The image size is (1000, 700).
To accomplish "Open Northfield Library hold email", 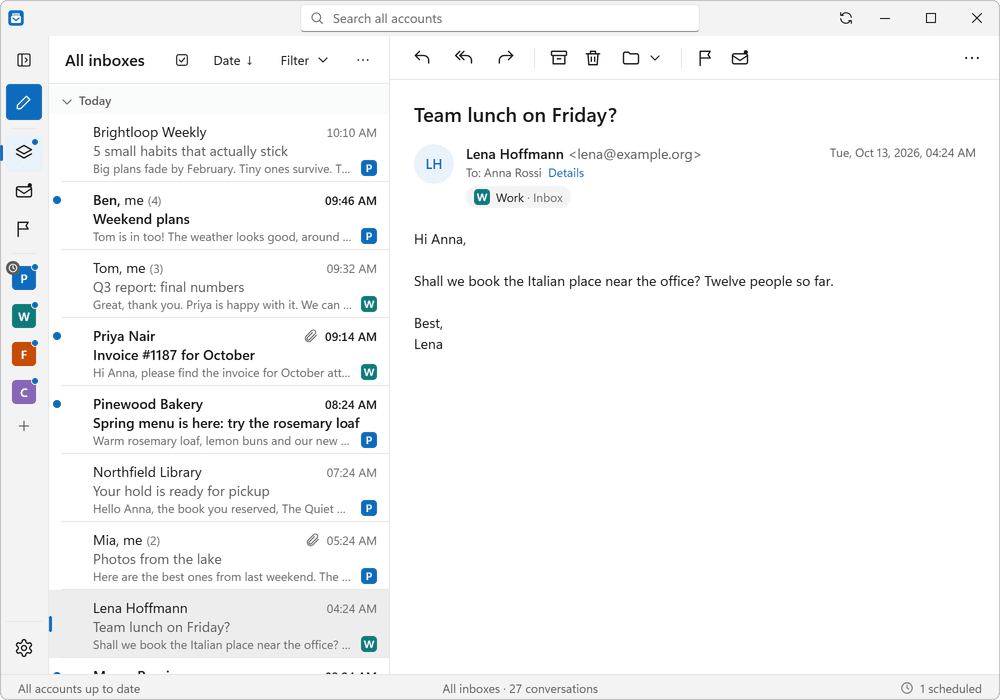I will pos(219,490).
